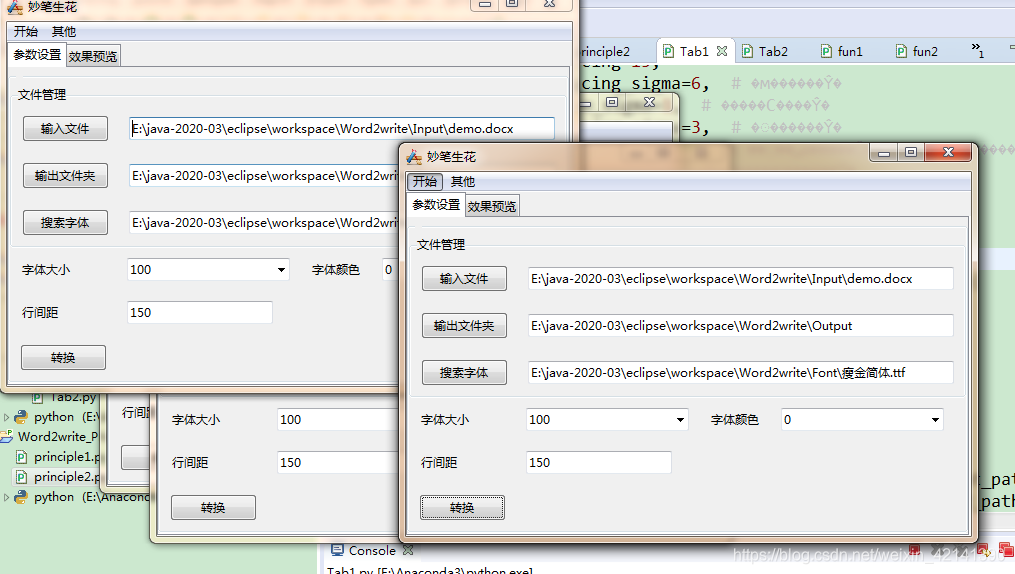This screenshot has width=1015, height=574.
Task: Click fun2 python file icon
Action: 902,51
